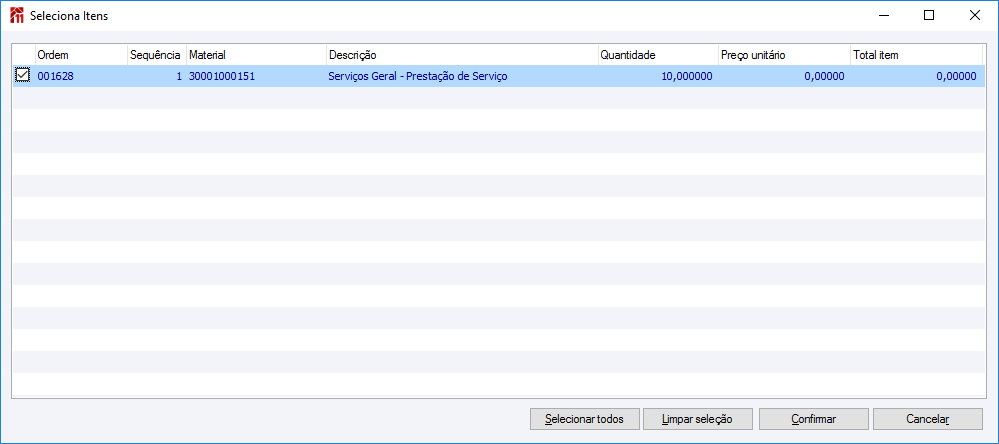Maximize the Seleciona Itens window
The width and height of the screenshot is (999, 444).
(929, 15)
